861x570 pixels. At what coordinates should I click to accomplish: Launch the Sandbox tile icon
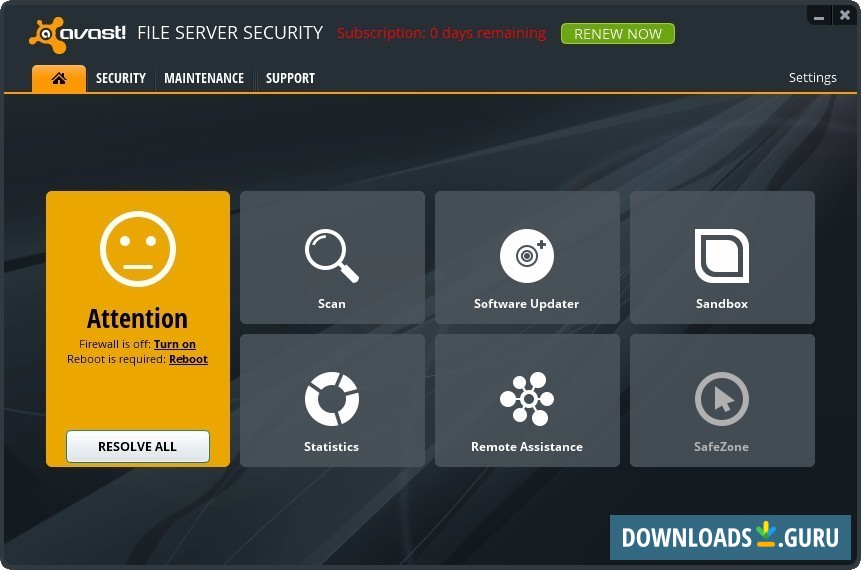pyautogui.click(x=722, y=256)
